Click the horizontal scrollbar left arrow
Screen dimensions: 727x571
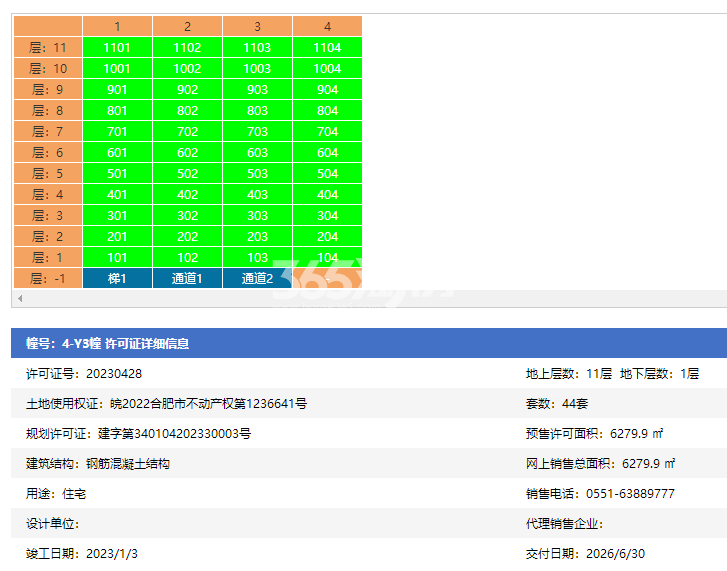pyautogui.click(x=20, y=298)
